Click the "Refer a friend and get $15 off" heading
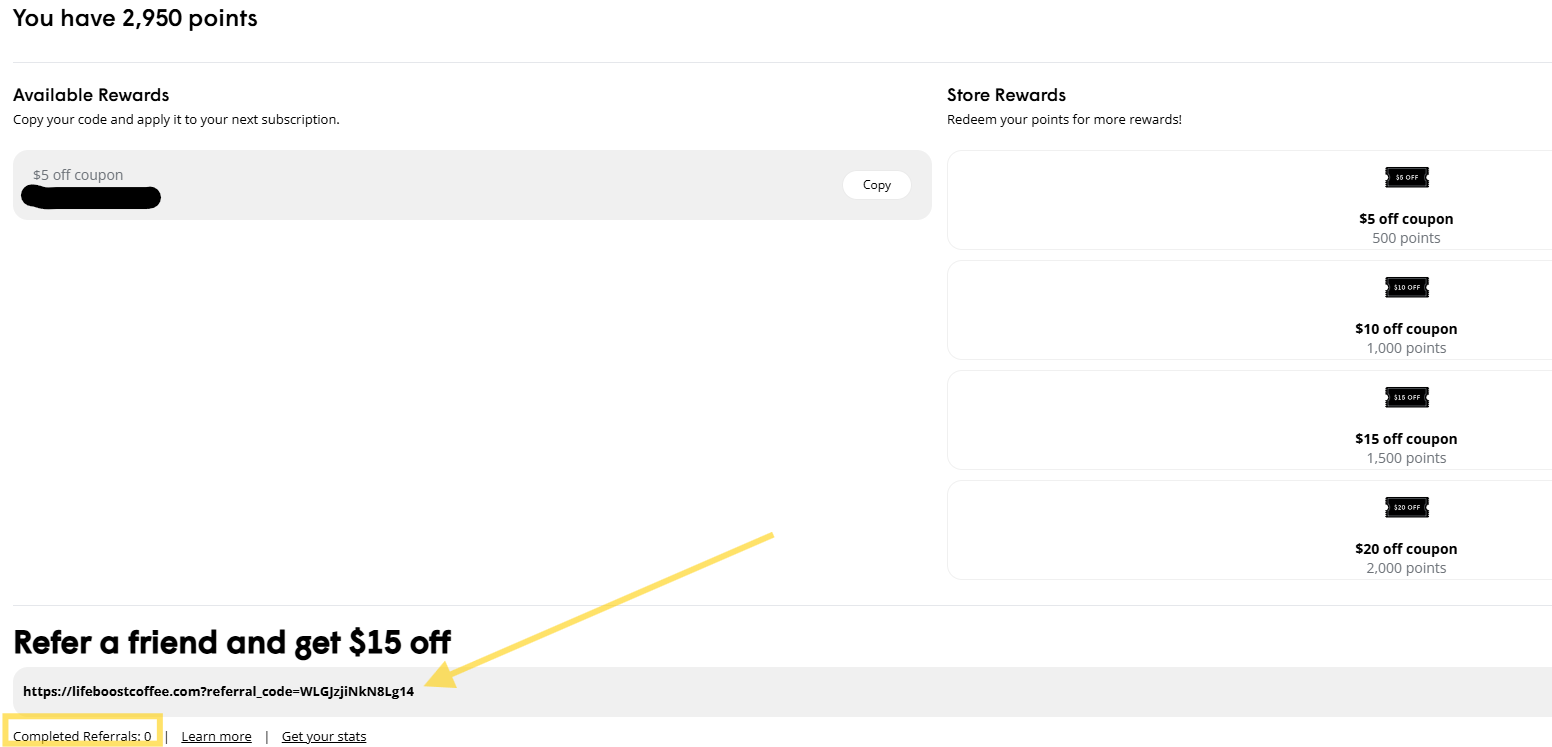1552x747 pixels. 232,642
